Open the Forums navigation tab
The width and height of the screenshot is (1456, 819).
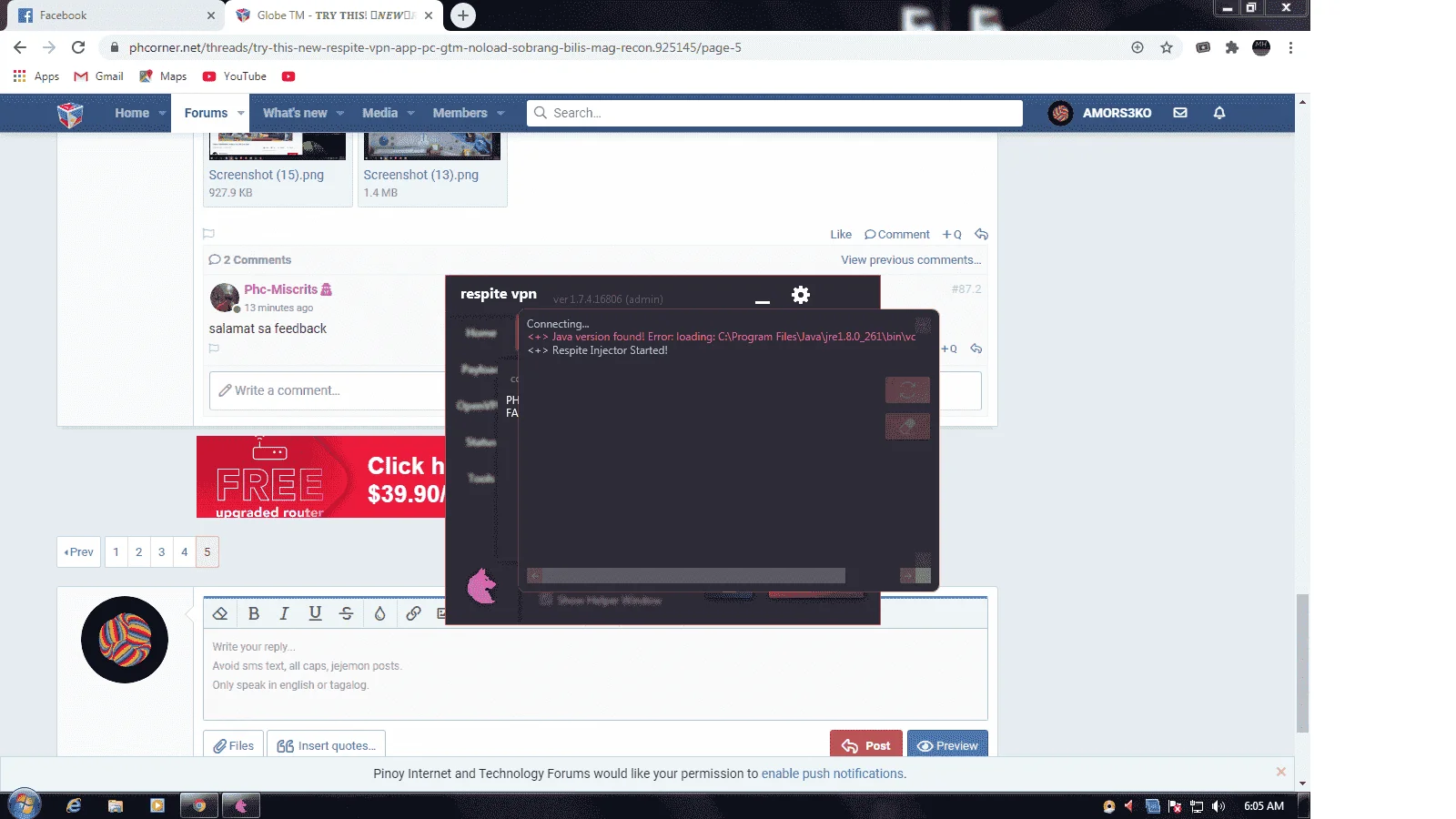(206, 113)
